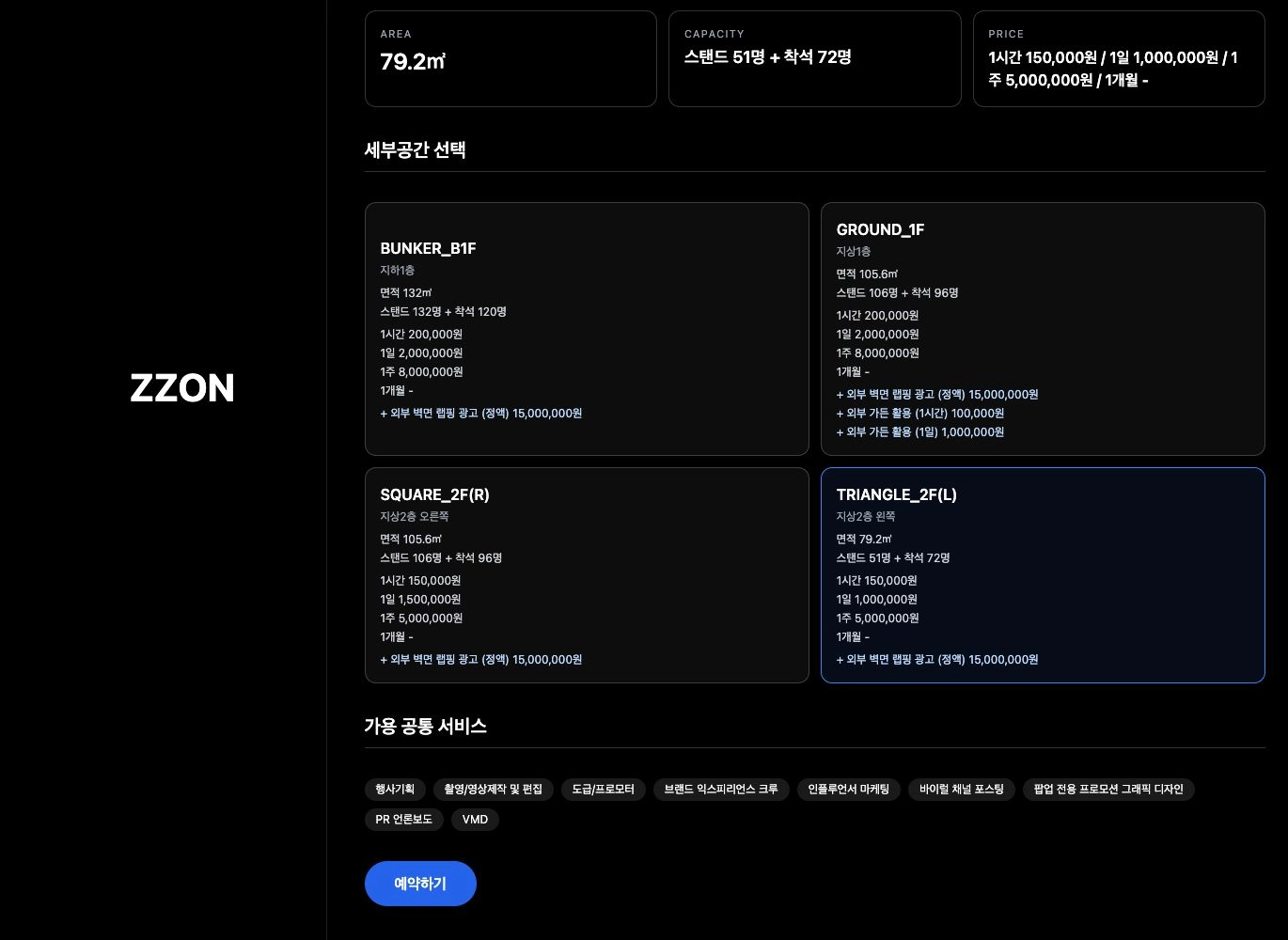Viewport: 1288px width, 940px height.
Task: Click the 스탠드 132명 + 착석 120명 line
Action: point(444,312)
